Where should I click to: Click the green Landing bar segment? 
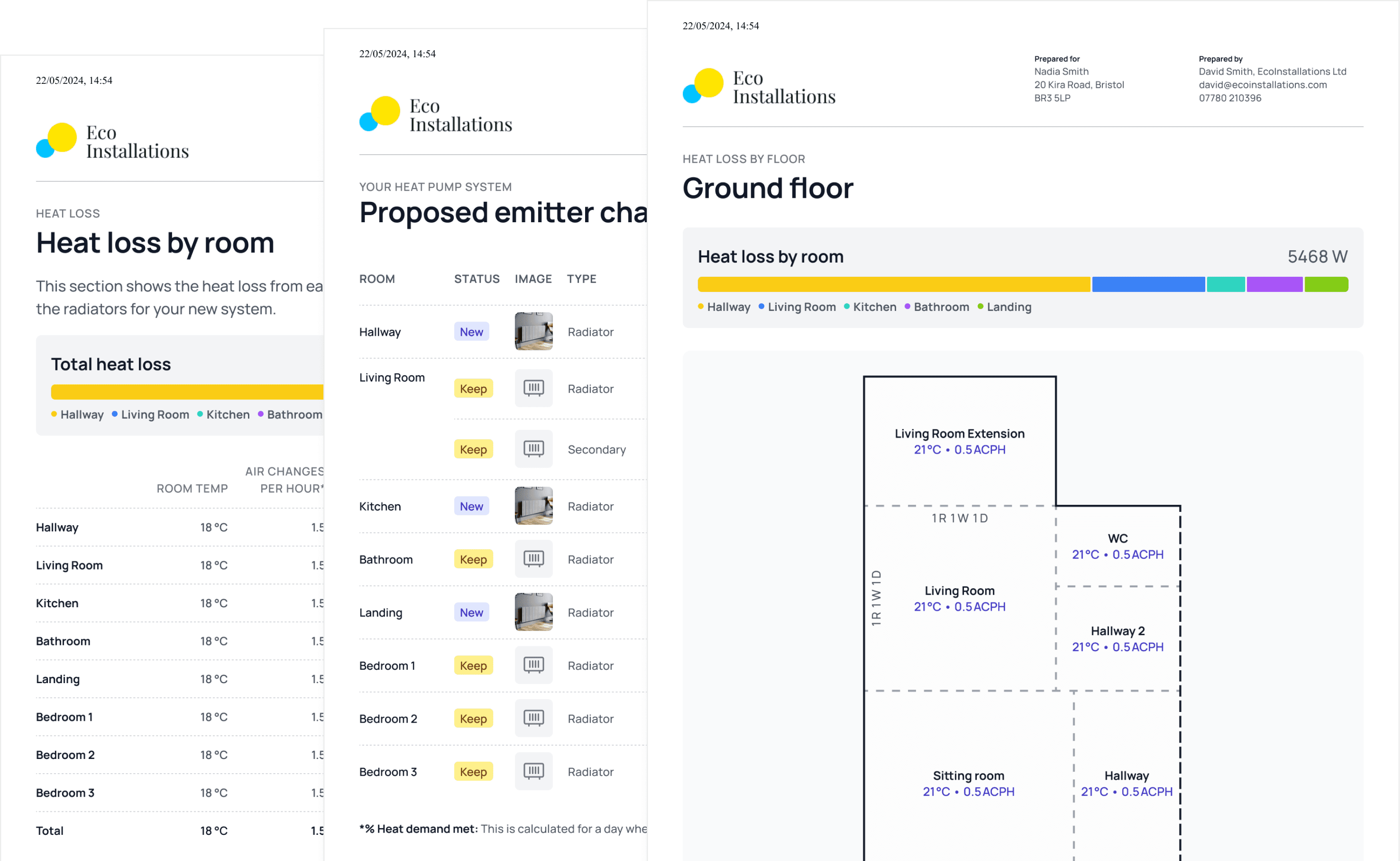(x=1326, y=284)
